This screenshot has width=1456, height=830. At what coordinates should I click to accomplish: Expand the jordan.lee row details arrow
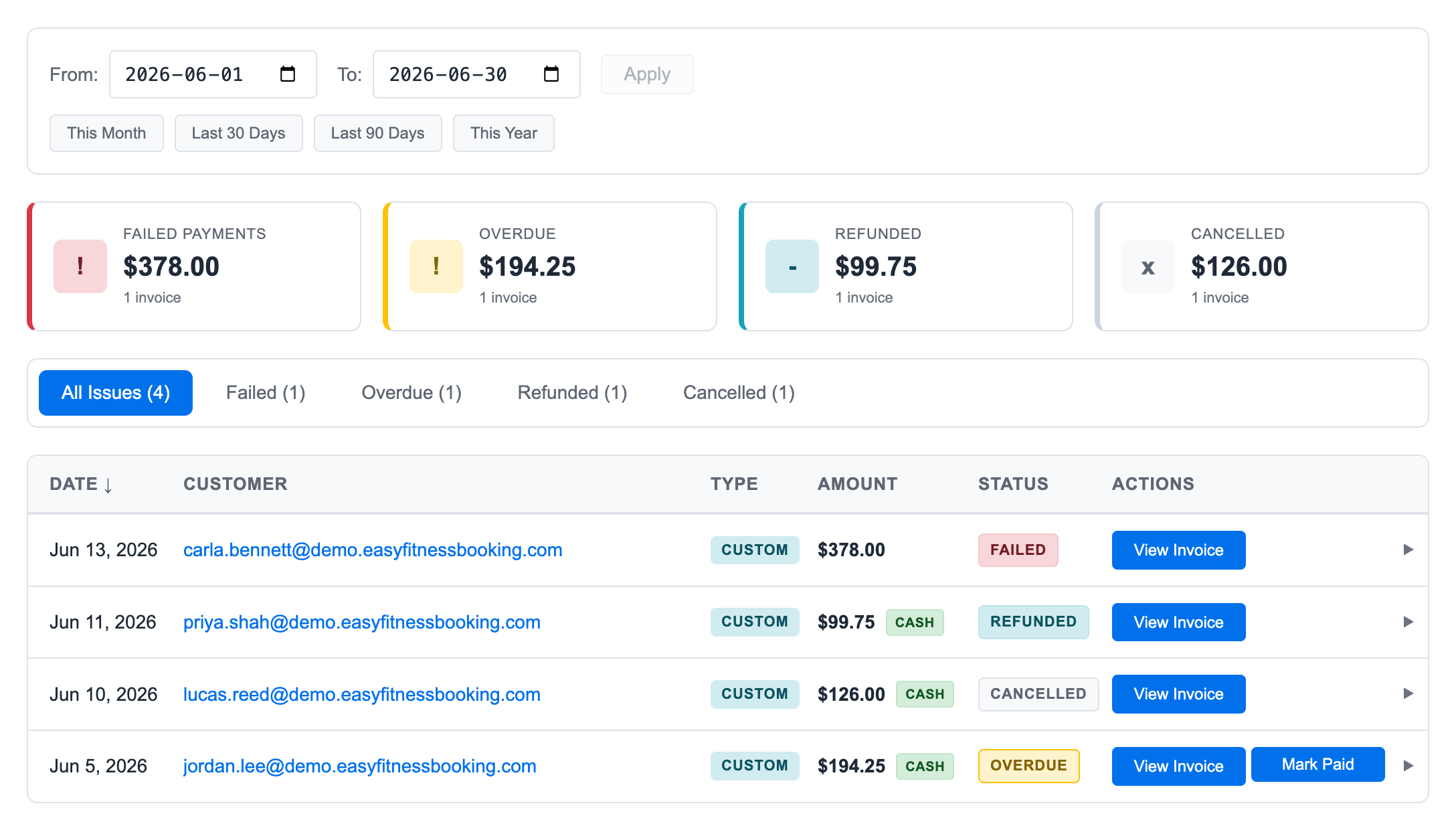(x=1408, y=766)
